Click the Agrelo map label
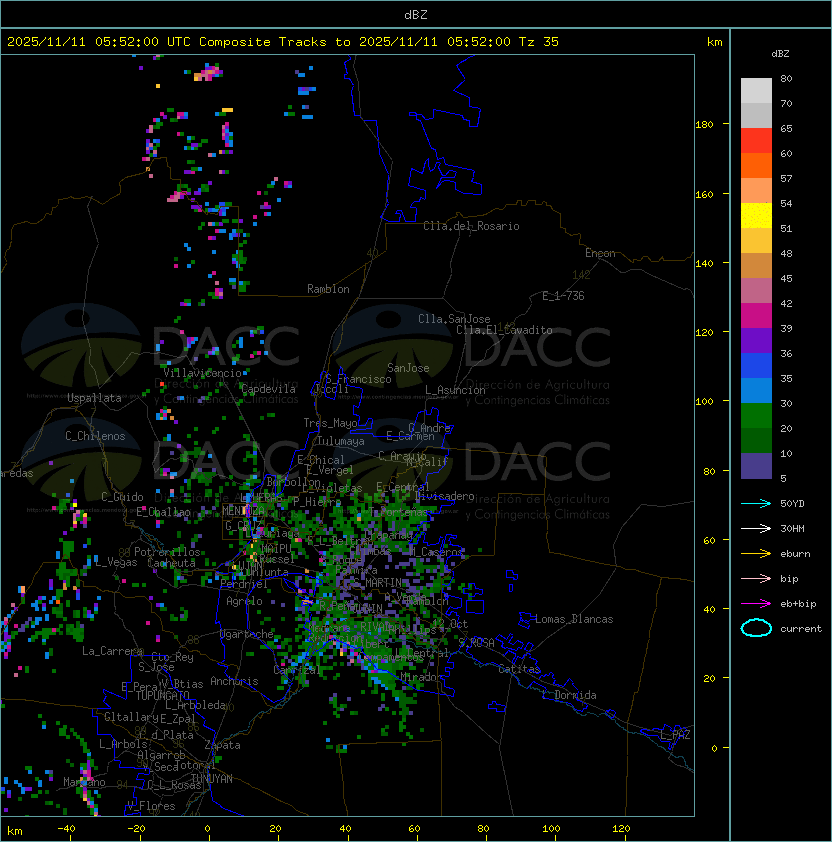This screenshot has height=842, width=832. tap(244, 601)
